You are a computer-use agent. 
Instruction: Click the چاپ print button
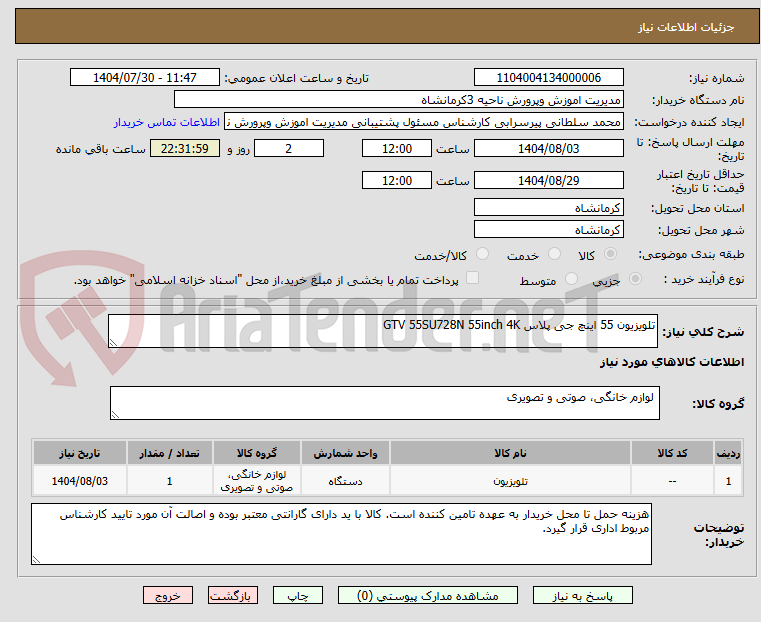[298, 595]
